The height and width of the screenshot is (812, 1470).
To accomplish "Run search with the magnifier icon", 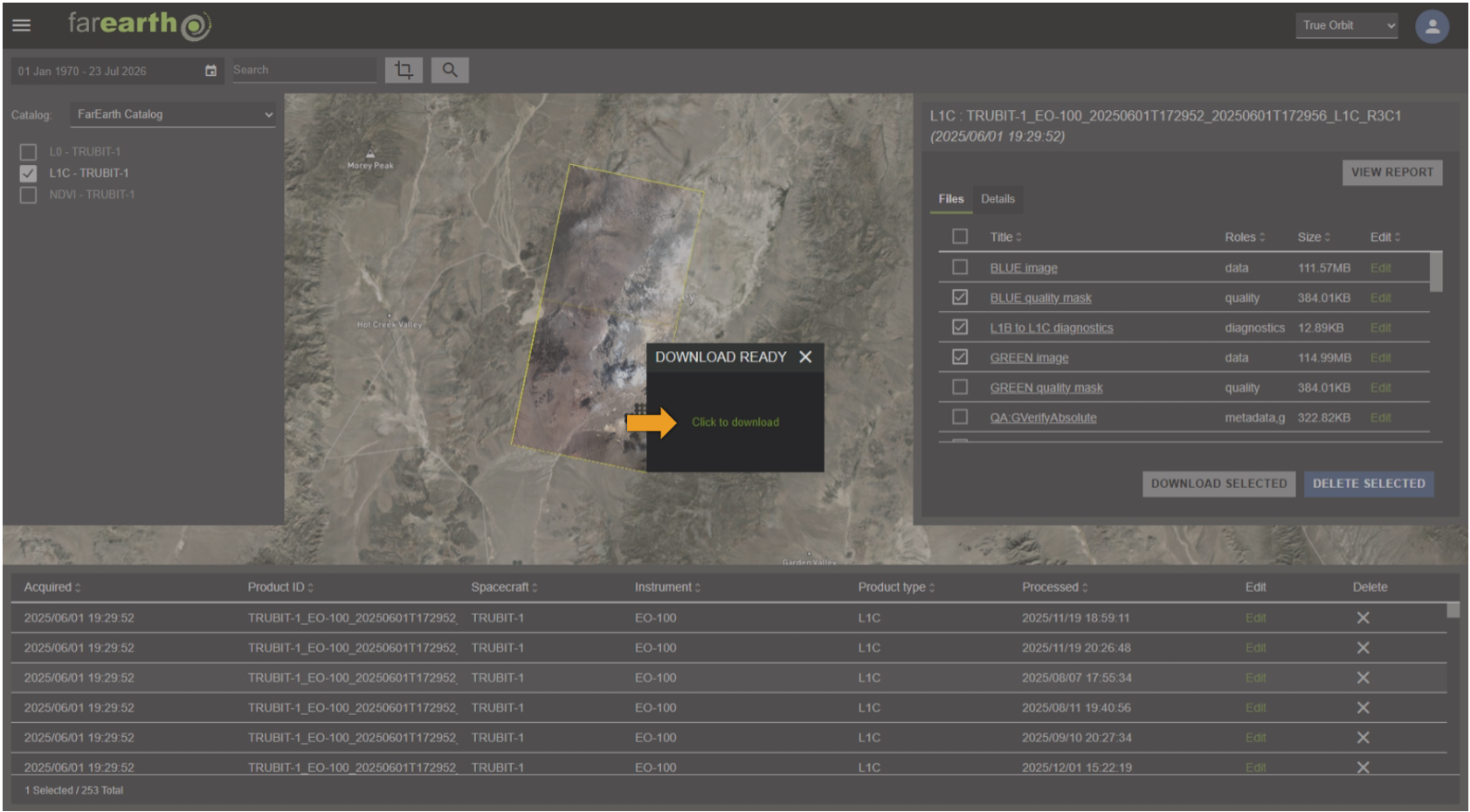I will click(x=450, y=70).
